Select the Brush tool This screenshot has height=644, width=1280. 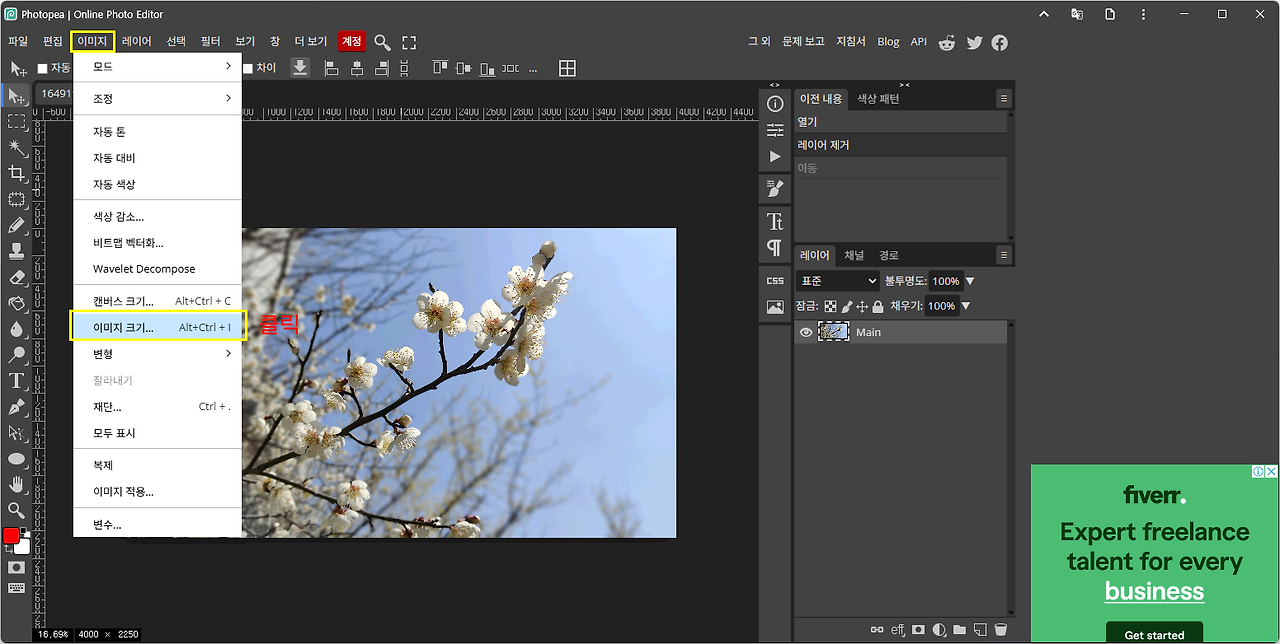[x=17, y=226]
